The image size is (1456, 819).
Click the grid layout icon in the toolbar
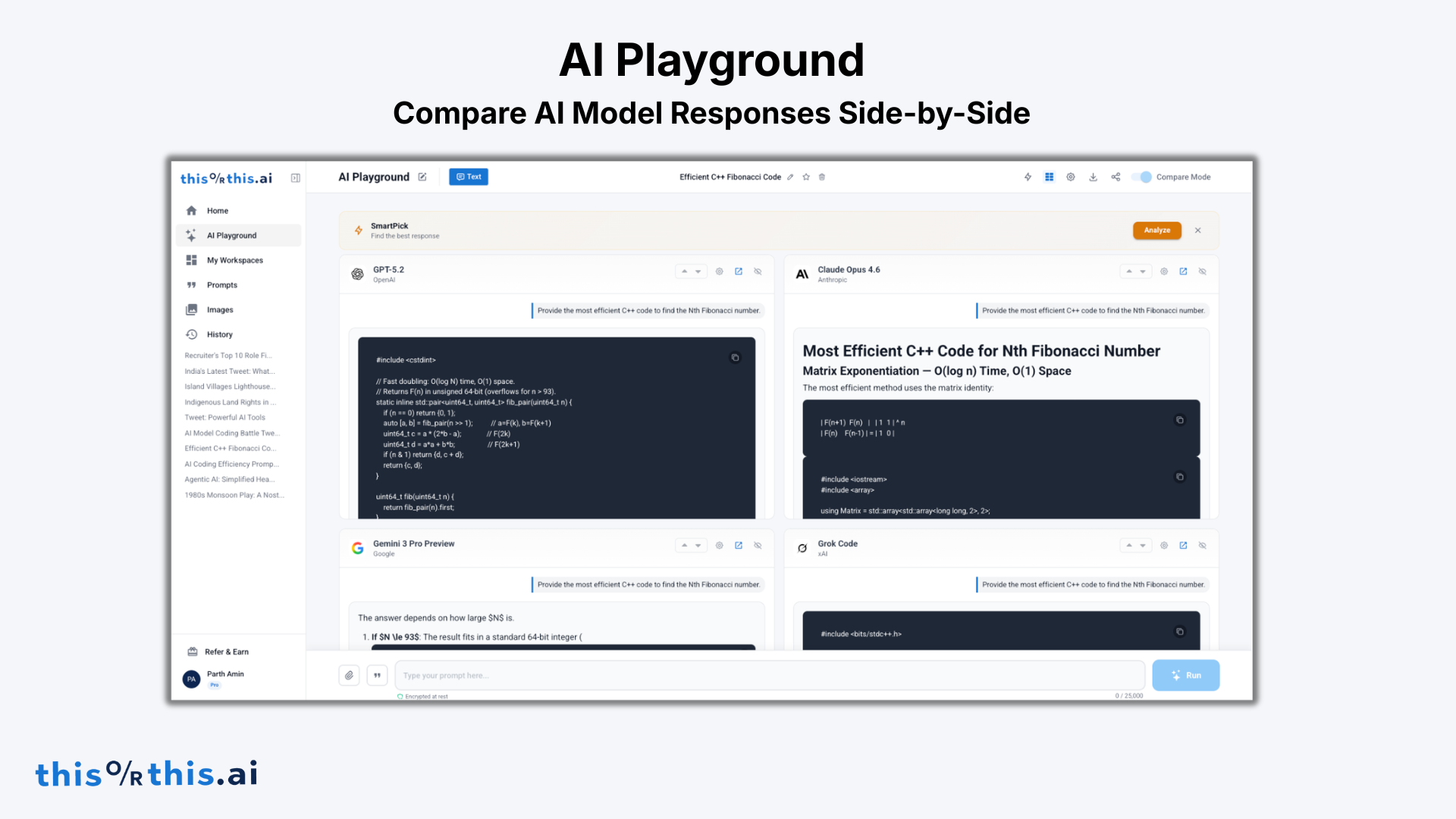coord(1050,177)
